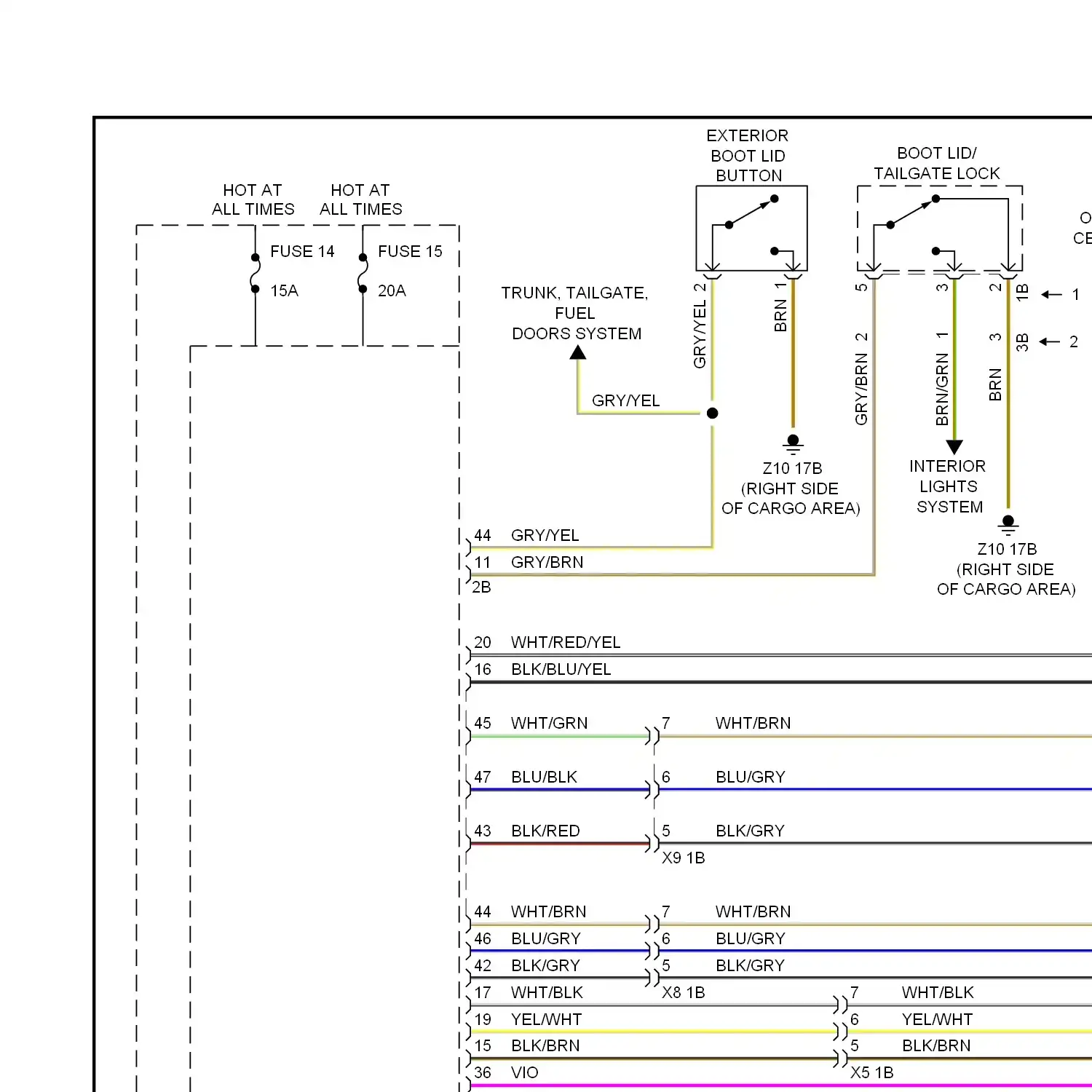Click the X8 1B connector symbol at pin 5

pyautogui.click(x=652, y=978)
